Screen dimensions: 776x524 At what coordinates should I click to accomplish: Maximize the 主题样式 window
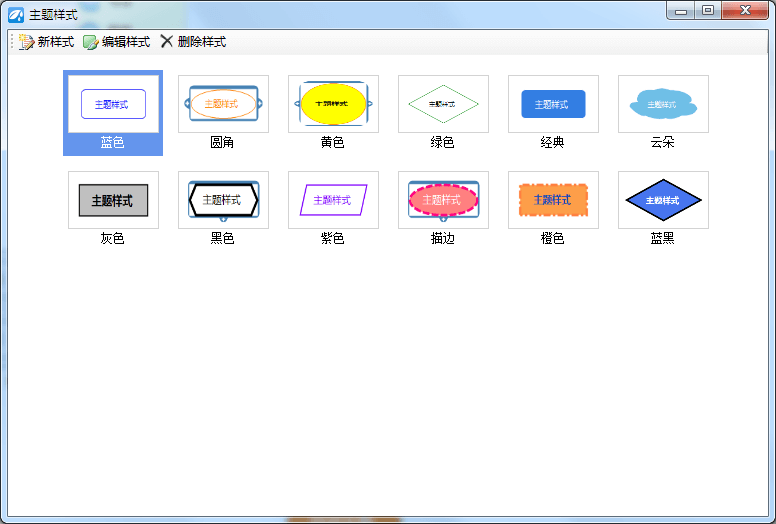[708, 10]
